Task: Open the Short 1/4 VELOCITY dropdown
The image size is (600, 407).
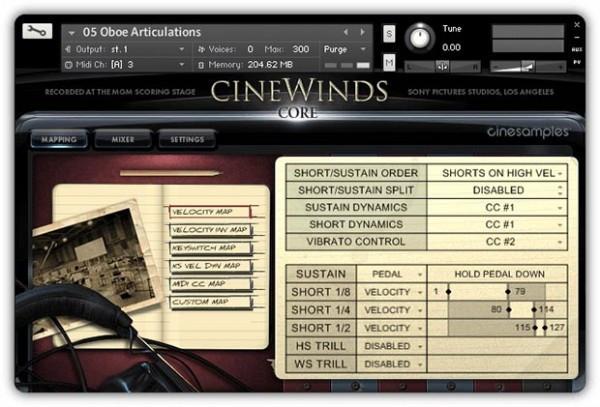Action: tap(391, 310)
